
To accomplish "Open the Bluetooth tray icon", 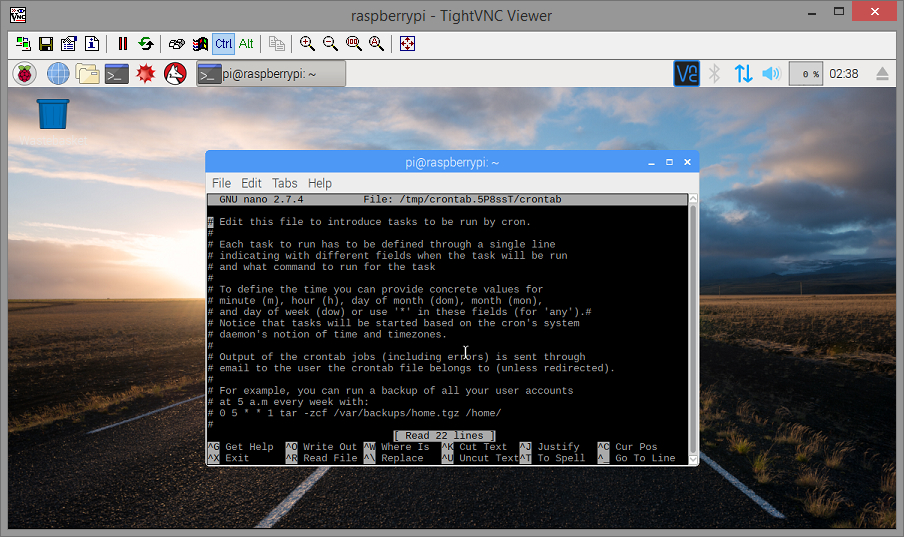I will (715, 74).
